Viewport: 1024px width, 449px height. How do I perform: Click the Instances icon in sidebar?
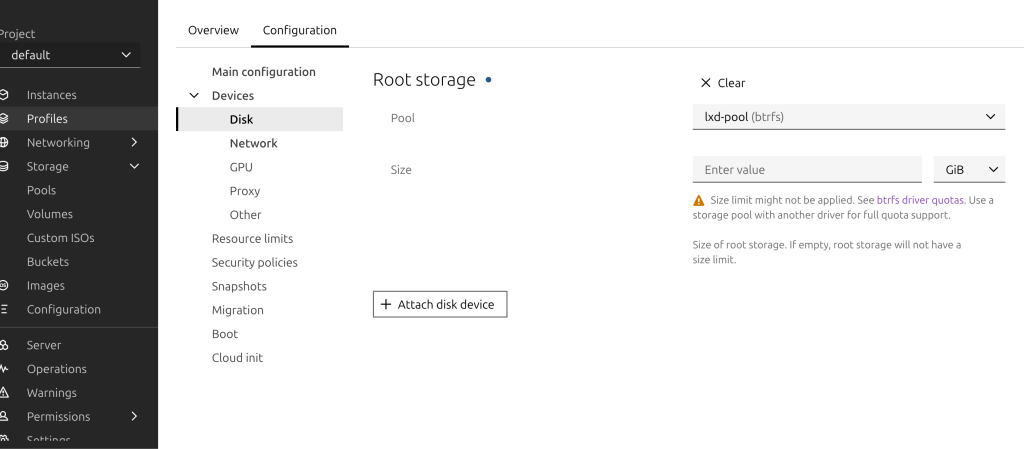click(5, 95)
